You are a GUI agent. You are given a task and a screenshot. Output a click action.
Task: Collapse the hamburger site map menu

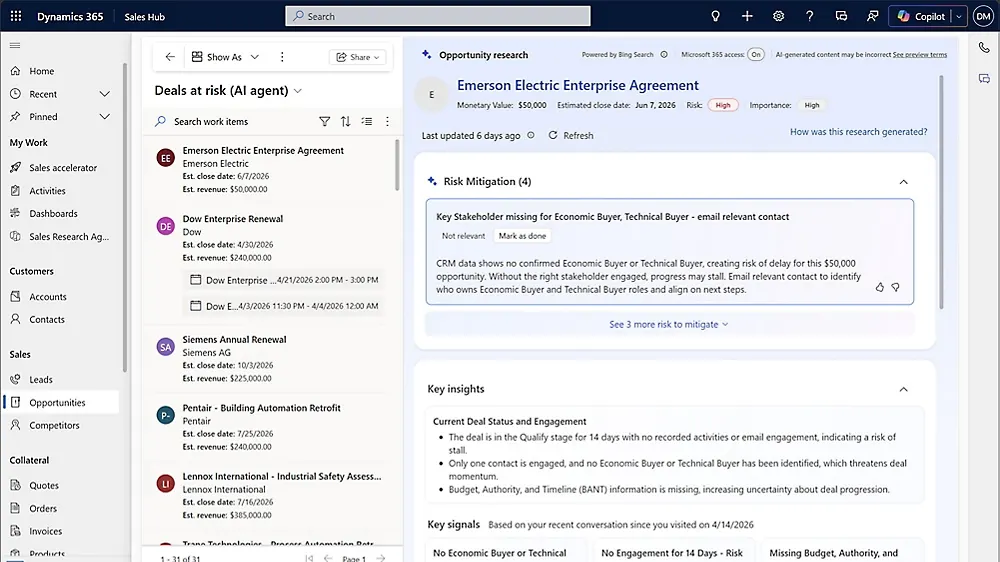[15, 45]
